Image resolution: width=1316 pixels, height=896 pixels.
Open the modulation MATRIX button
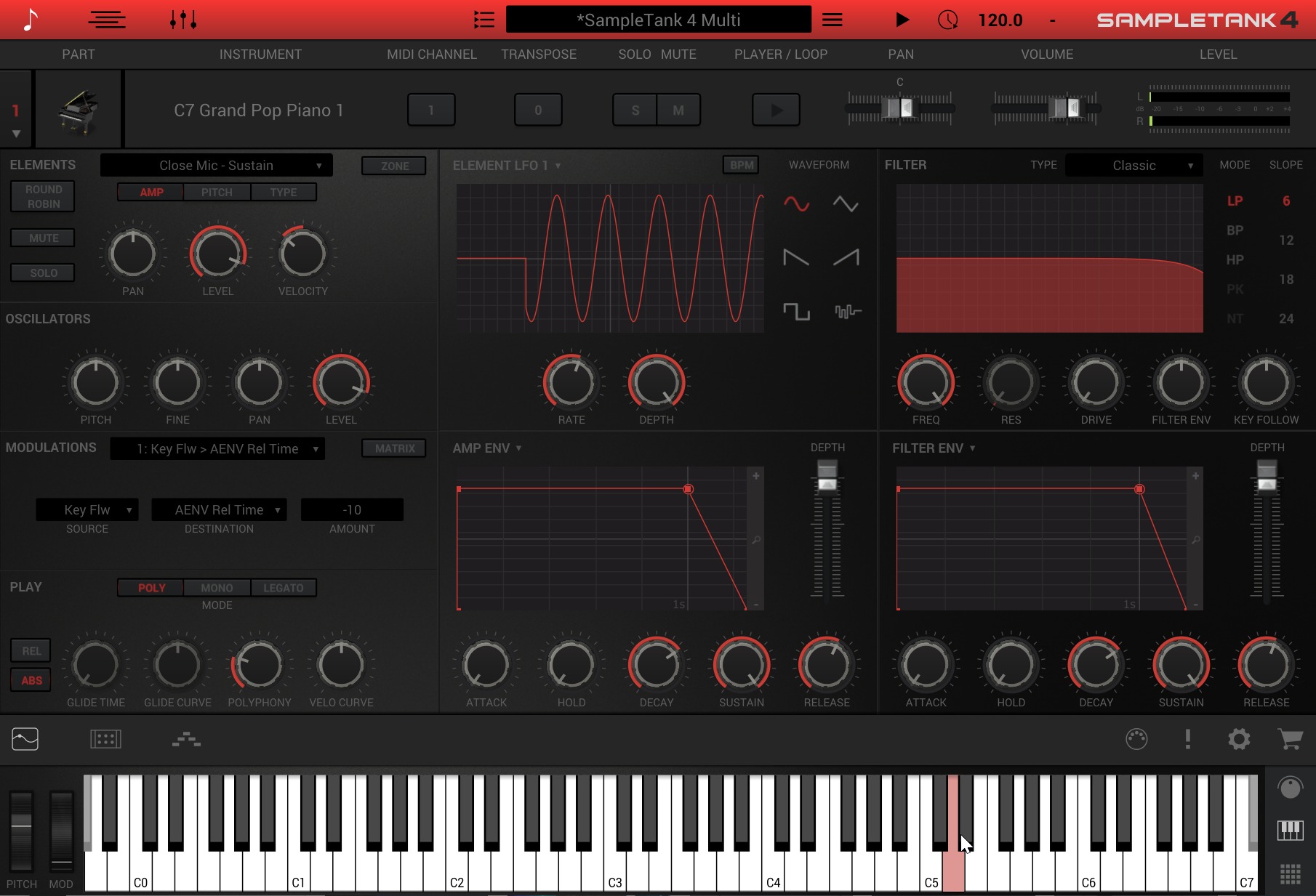coord(395,449)
